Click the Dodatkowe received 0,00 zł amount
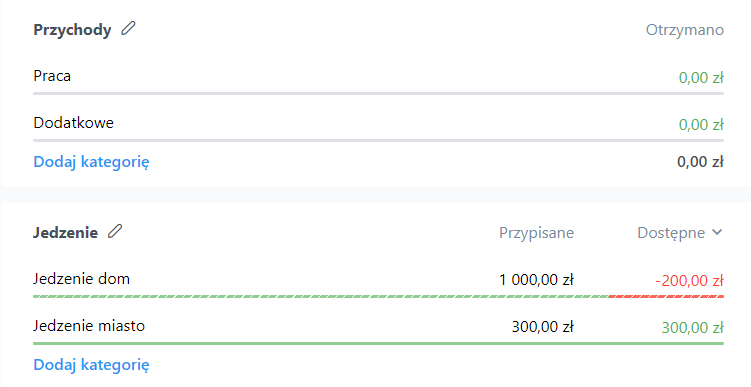 tap(701, 125)
